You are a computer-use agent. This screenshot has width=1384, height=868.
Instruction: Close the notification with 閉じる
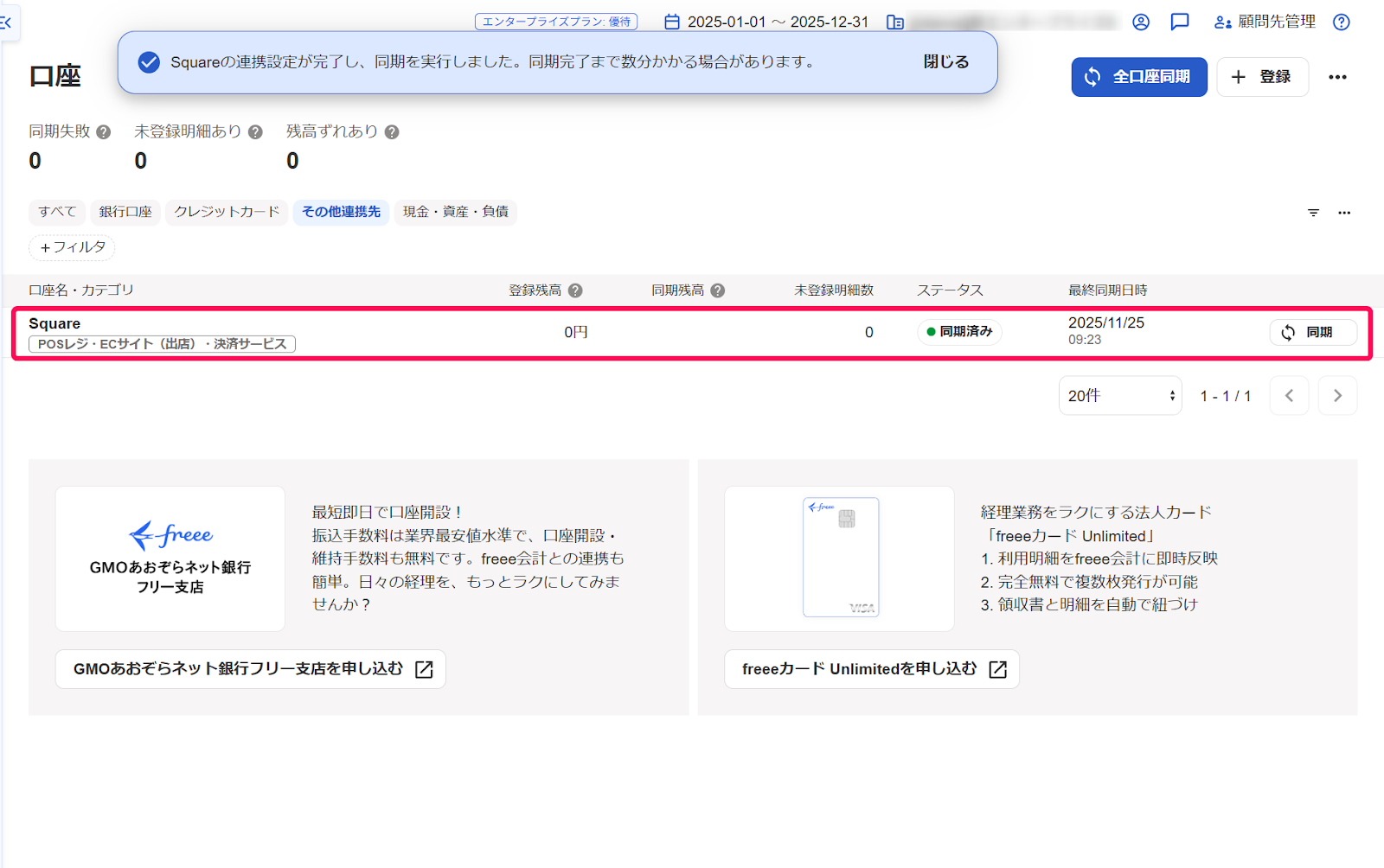point(946,61)
